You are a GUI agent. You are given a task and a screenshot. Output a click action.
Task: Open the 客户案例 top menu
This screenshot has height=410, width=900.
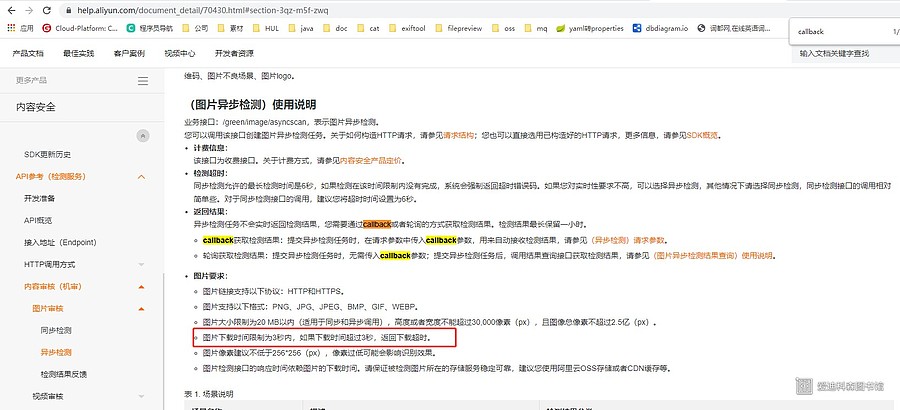[129, 53]
